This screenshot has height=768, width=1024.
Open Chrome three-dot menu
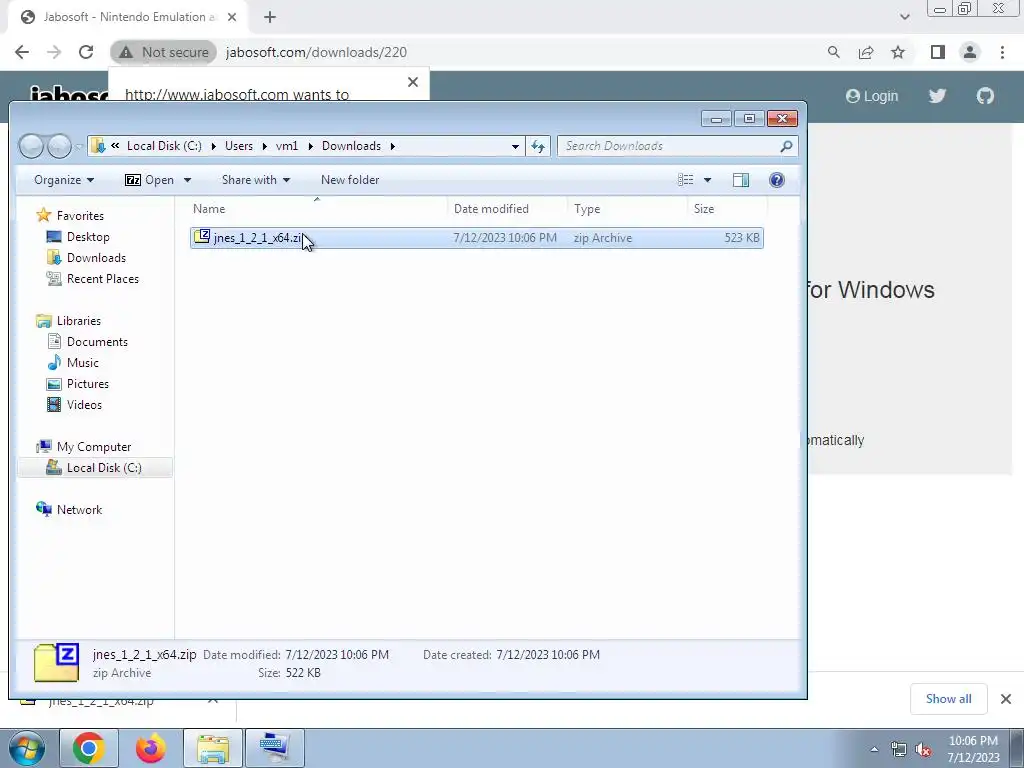pos(1002,52)
